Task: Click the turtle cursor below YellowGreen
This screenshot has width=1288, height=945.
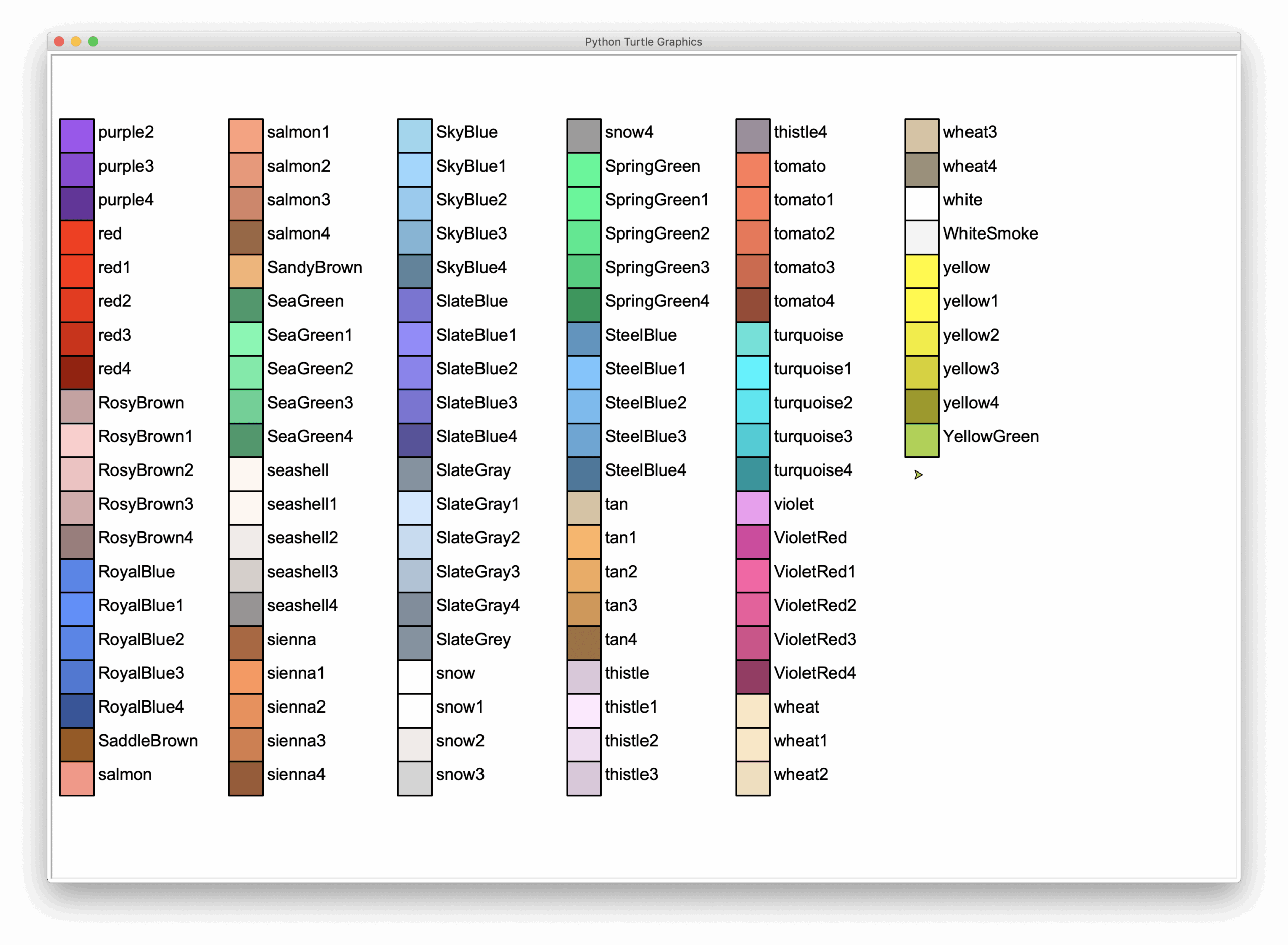Action: pyautogui.click(x=919, y=474)
